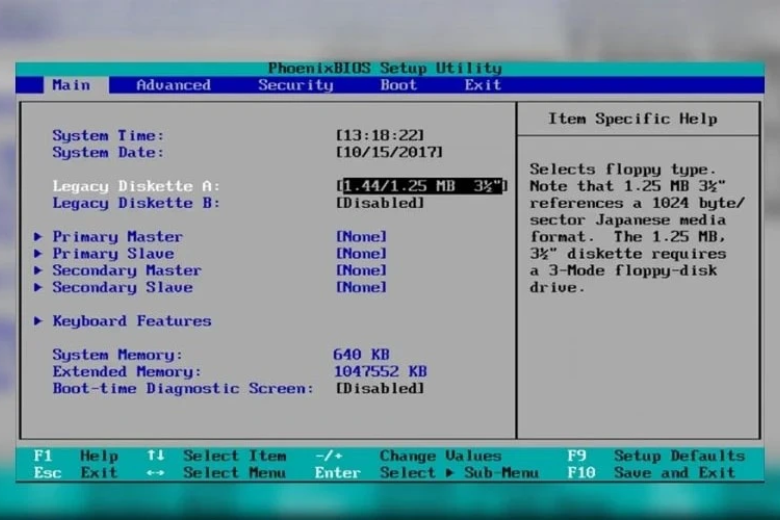
Task: Click the System Memory label
Action: [x=117, y=355]
